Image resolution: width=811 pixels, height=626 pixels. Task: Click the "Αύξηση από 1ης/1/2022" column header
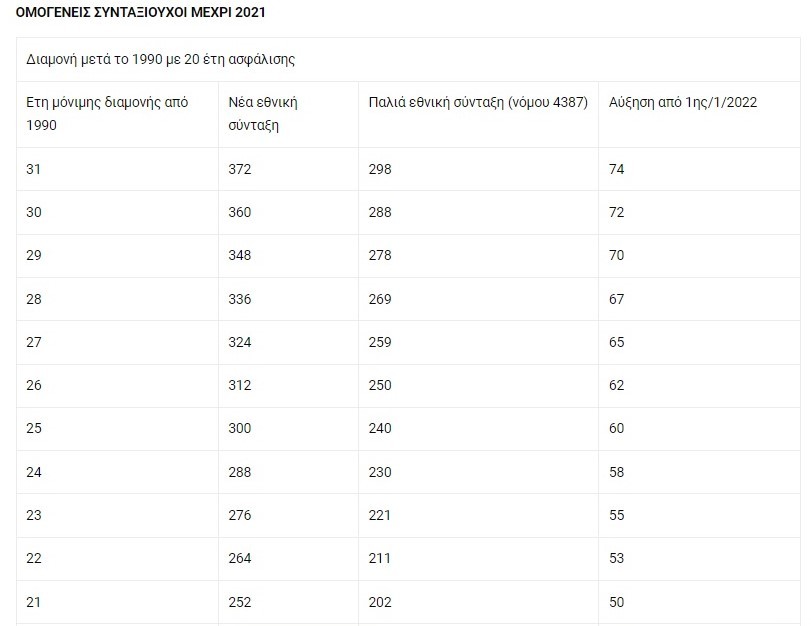click(x=682, y=102)
